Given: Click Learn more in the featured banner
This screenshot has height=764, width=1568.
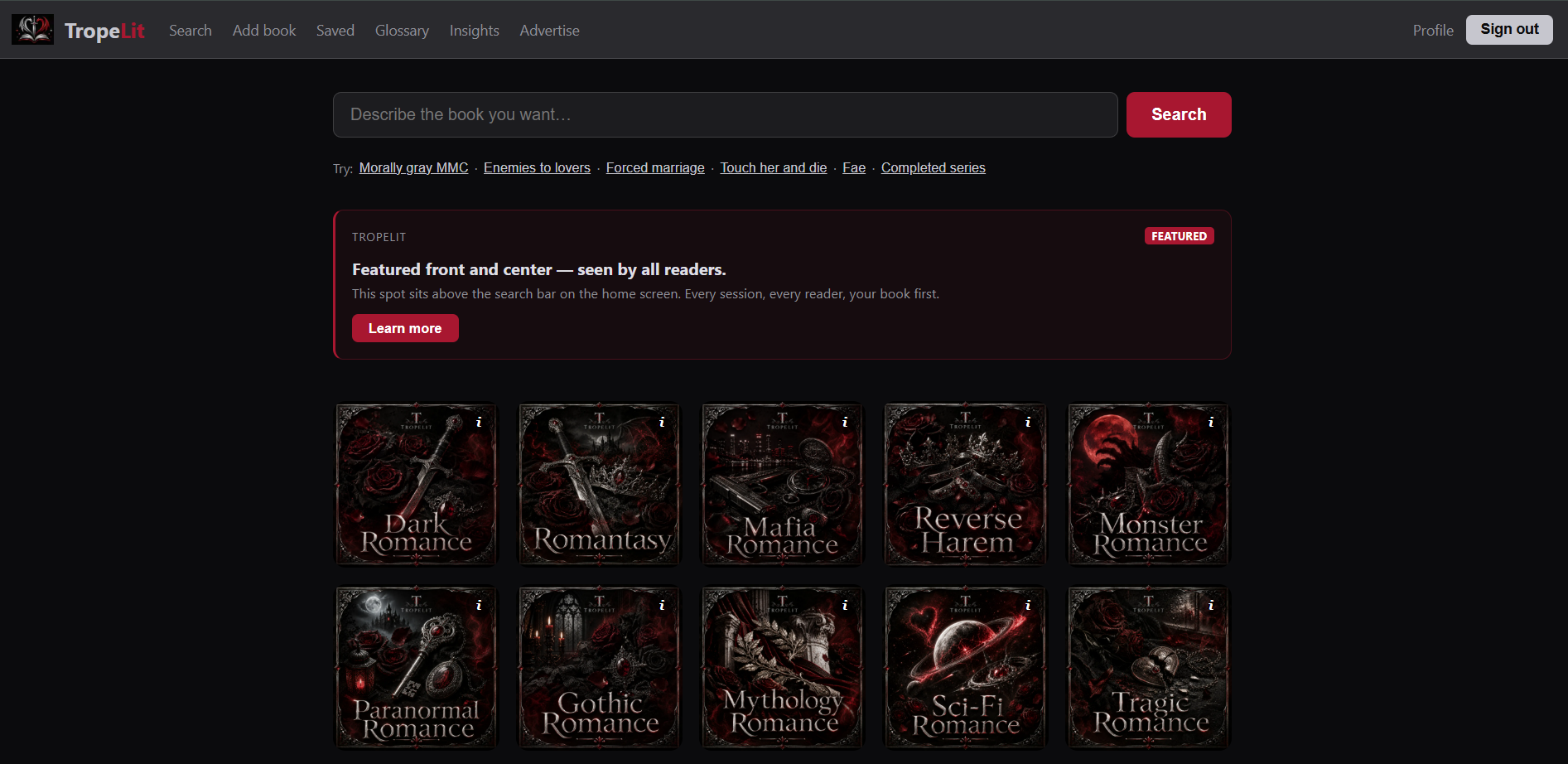Looking at the screenshot, I should tap(405, 328).
